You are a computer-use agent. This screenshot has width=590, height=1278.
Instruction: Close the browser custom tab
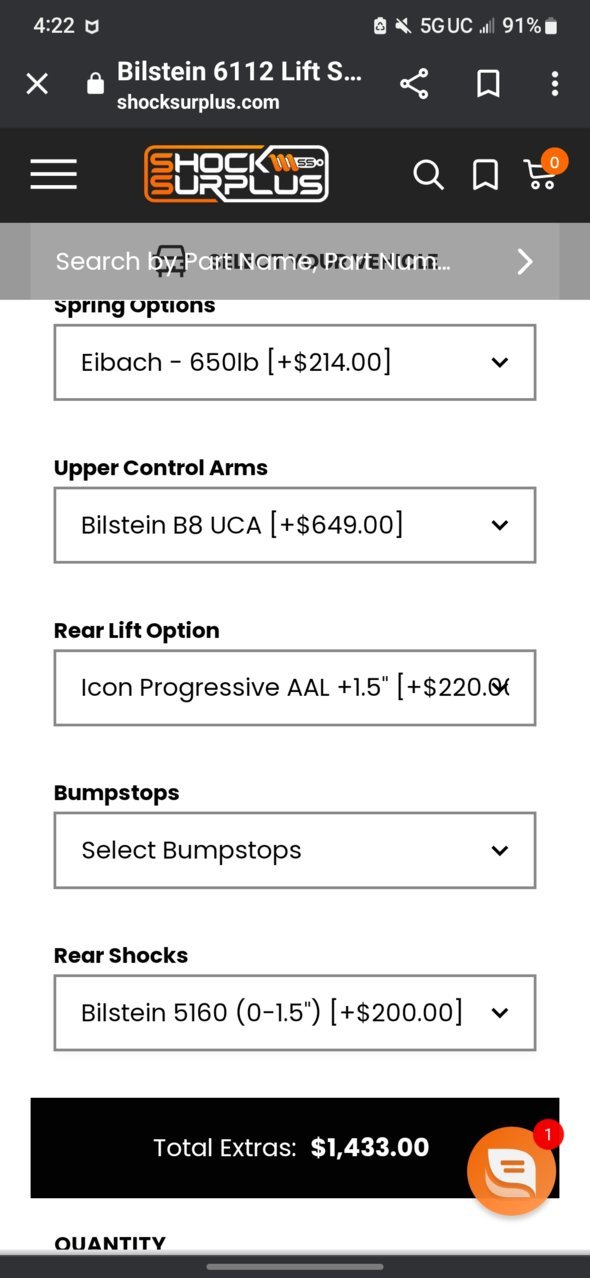click(37, 84)
